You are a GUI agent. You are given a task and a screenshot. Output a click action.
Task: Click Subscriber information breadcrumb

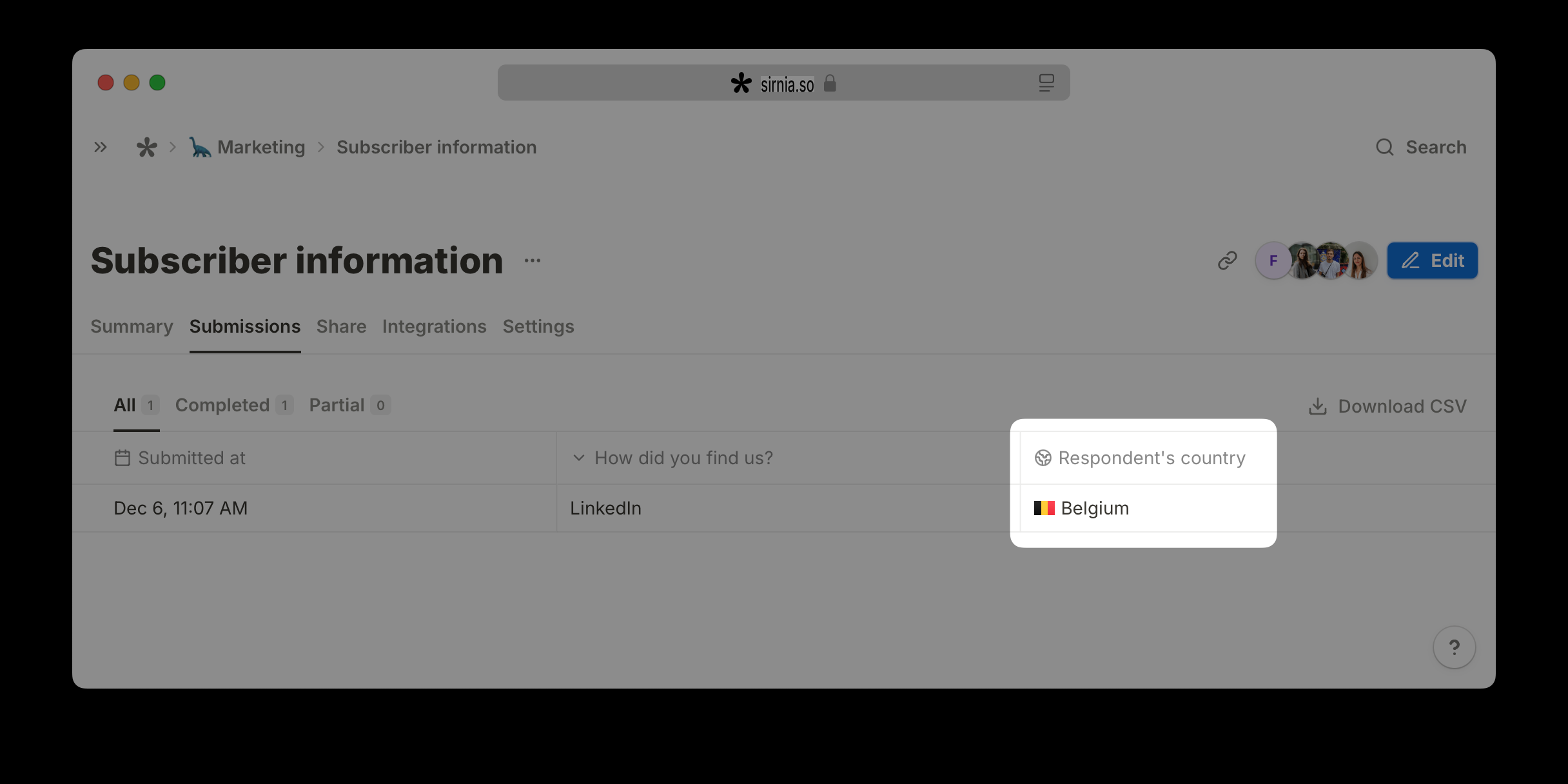(436, 147)
